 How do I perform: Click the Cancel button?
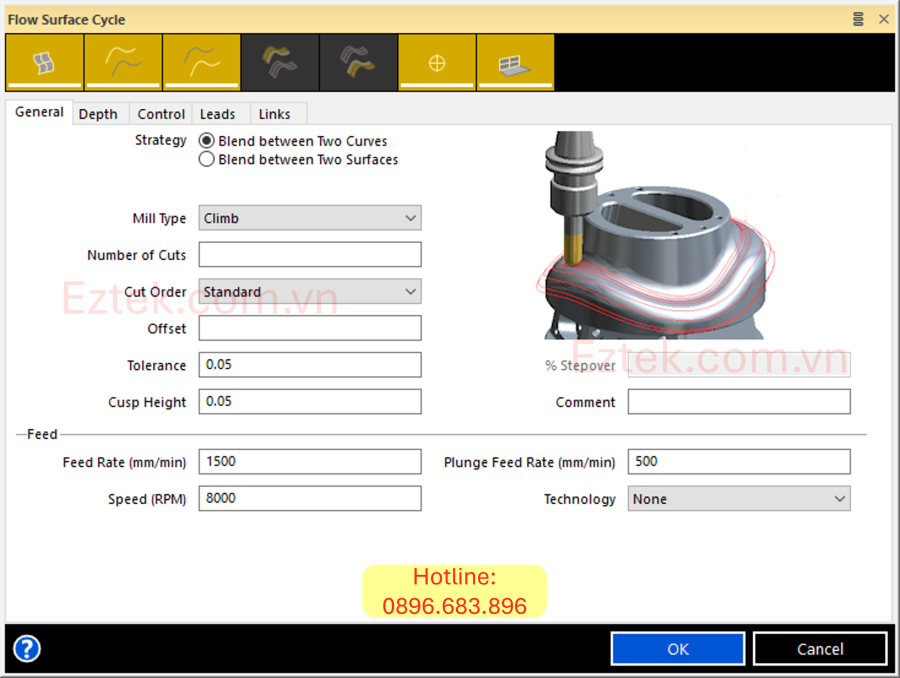(x=820, y=649)
